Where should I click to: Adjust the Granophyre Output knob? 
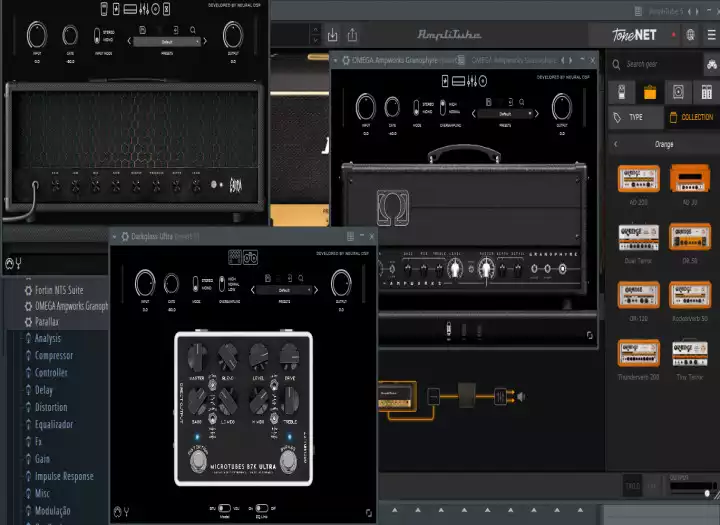point(562,107)
